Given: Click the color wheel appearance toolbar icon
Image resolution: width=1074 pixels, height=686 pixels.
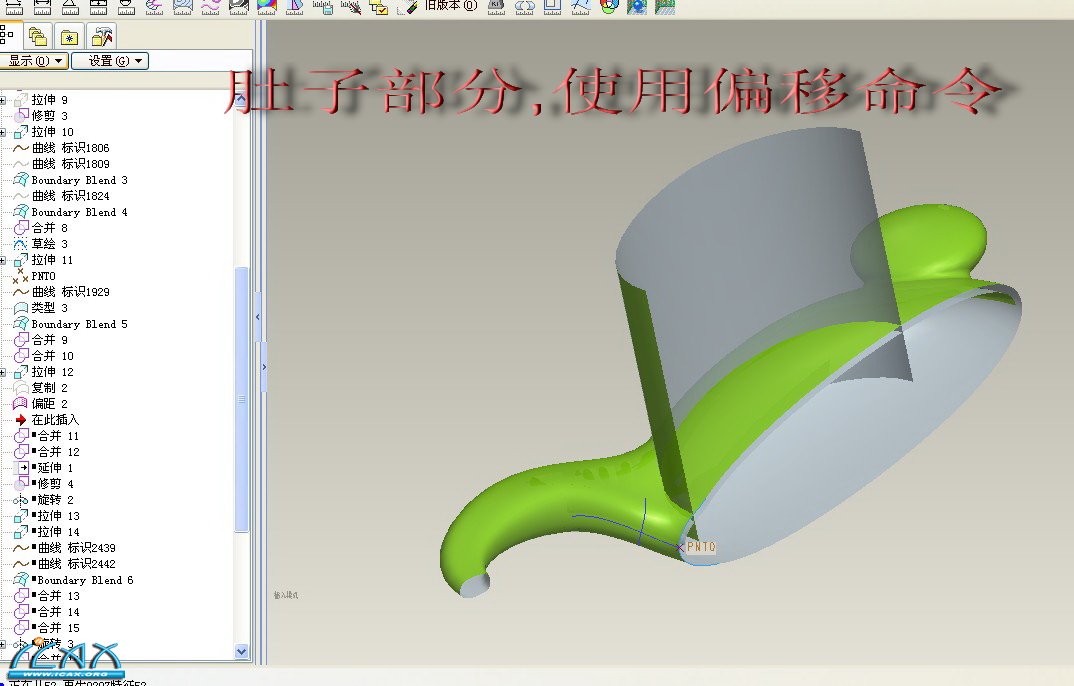Looking at the screenshot, I should 609,6.
